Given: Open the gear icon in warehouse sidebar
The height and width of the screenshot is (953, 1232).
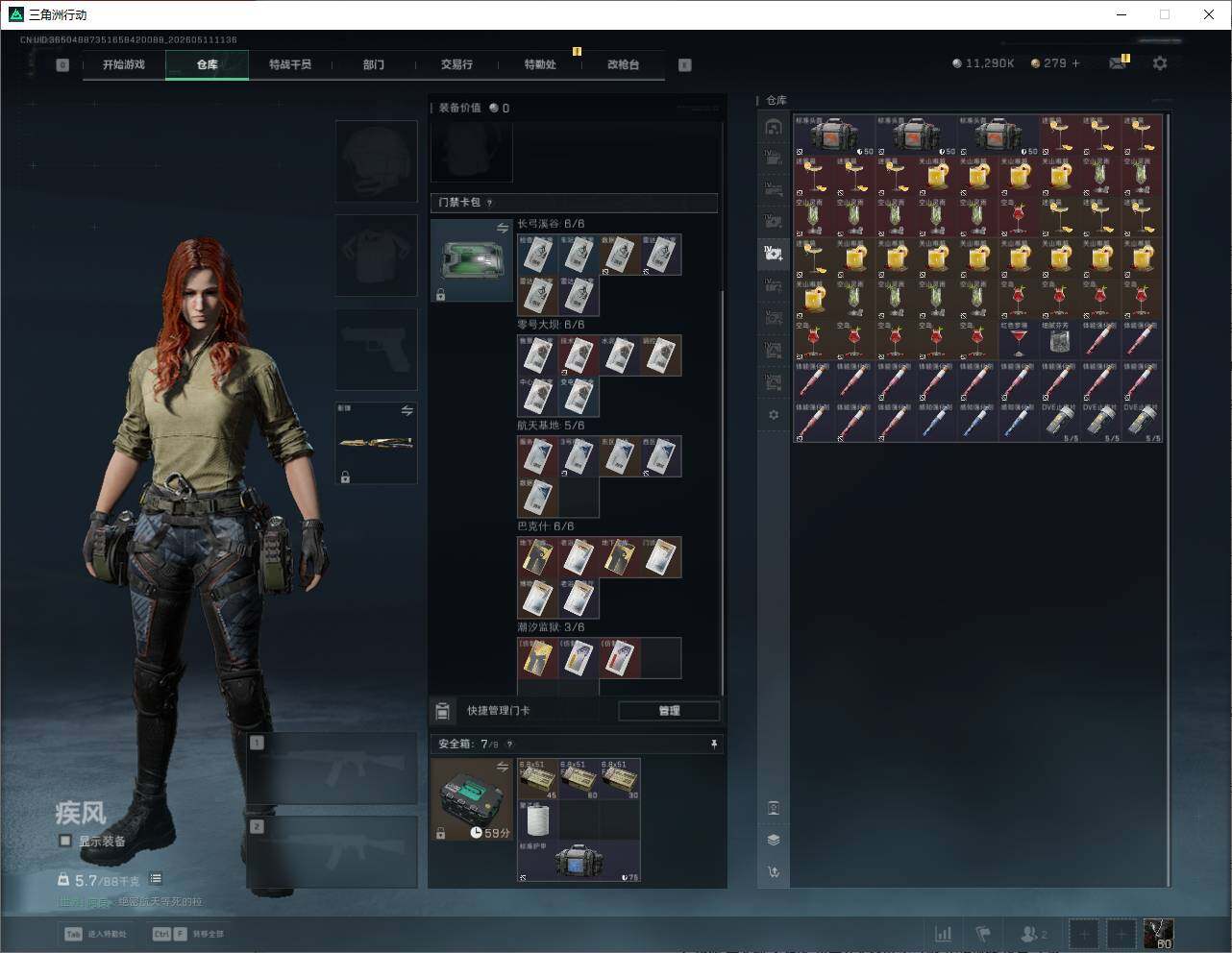Looking at the screenshot, I should (774, 415).
